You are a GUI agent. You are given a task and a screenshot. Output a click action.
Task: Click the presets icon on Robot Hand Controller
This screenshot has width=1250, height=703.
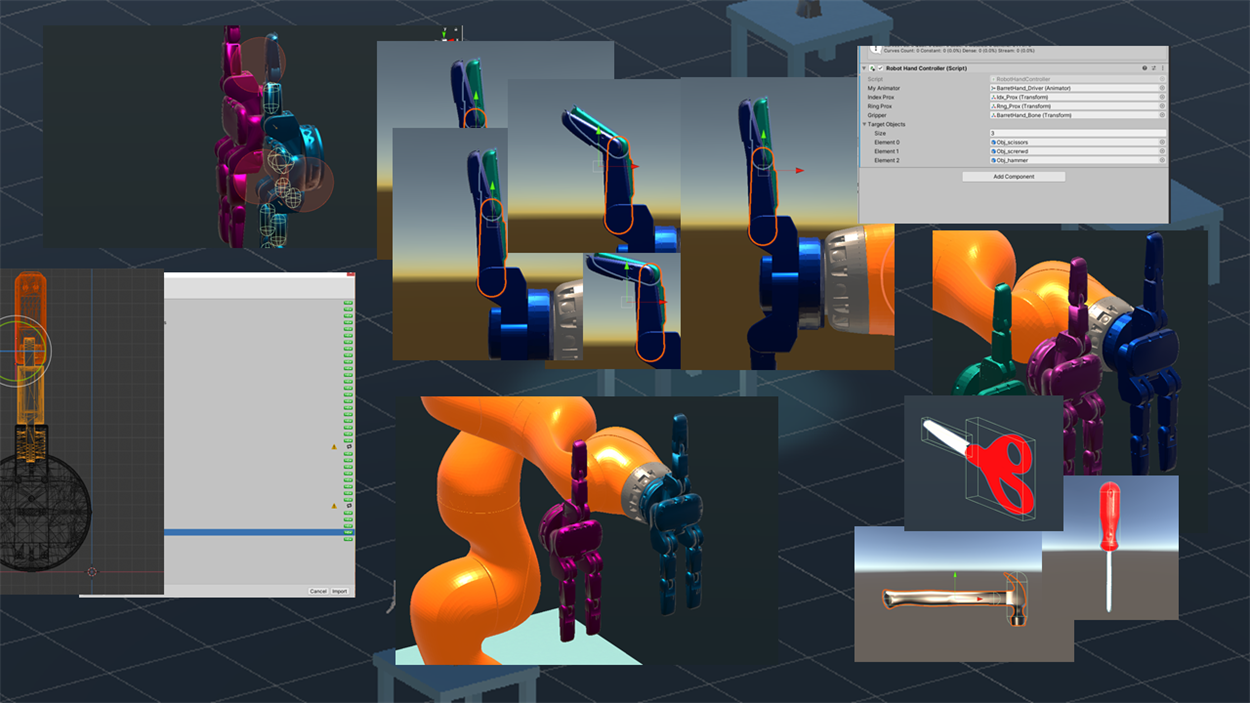[1154, 68]
